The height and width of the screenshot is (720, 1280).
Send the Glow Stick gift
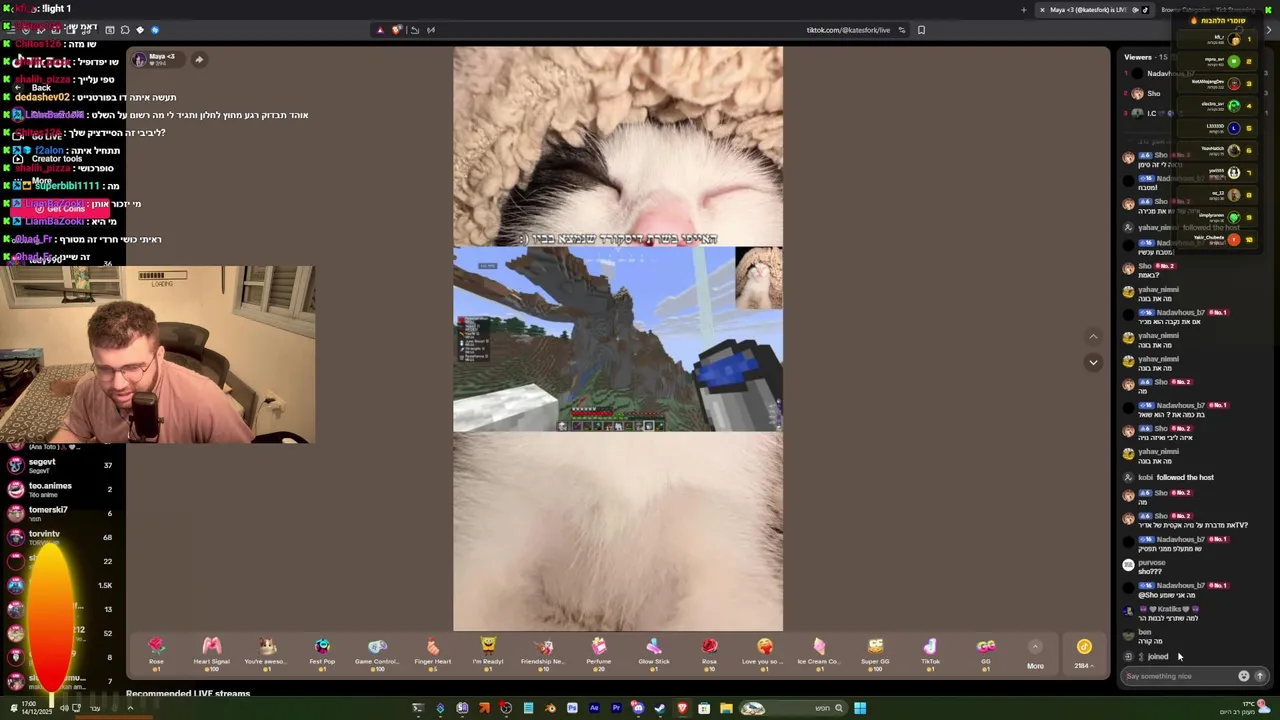654,652
